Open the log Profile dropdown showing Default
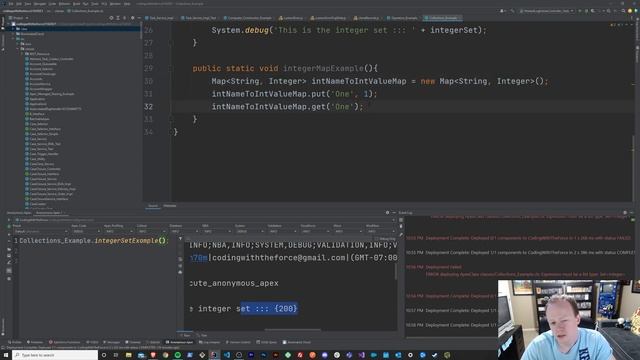640x360 pixels. pyautogui.click(x=40, y=231)
